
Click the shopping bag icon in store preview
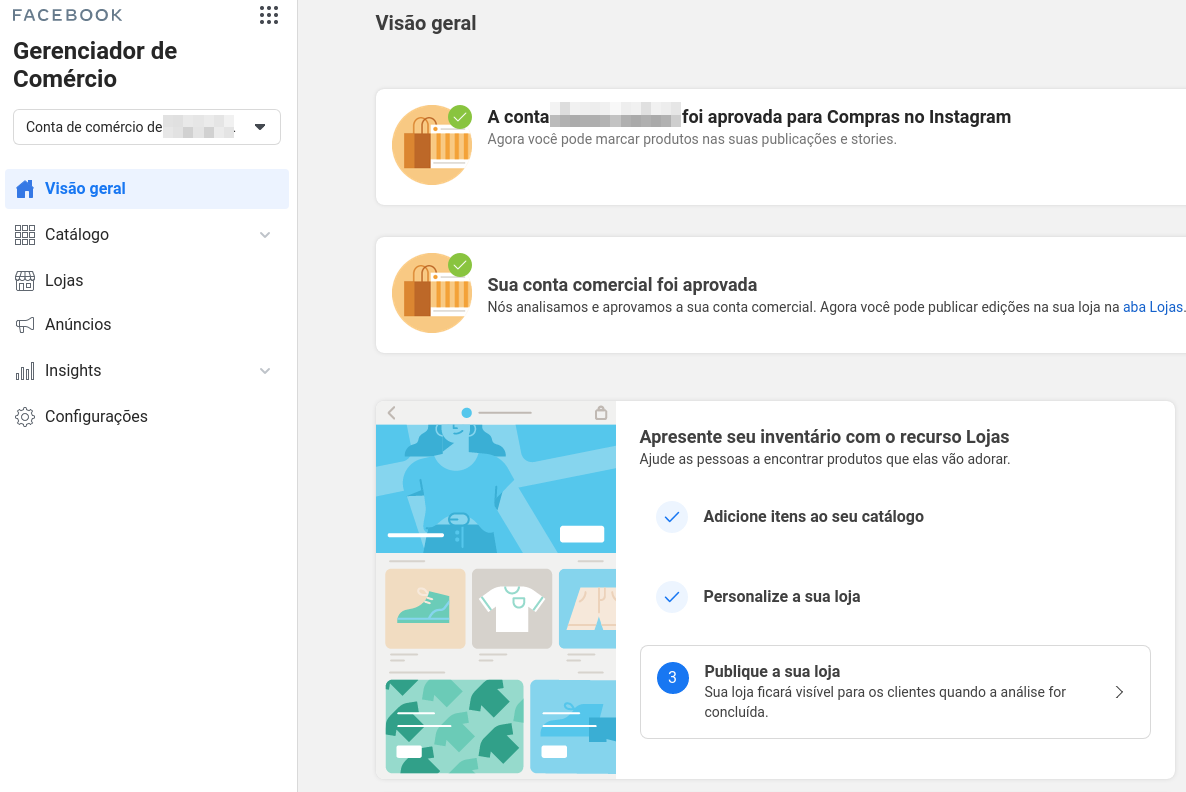(x=601, y=412)
